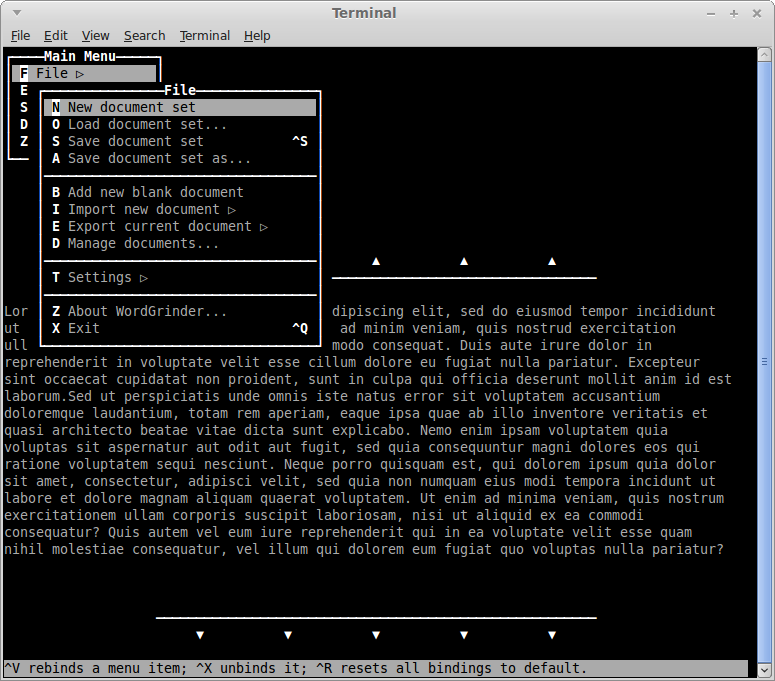
Task: Open Manage documents... entry
Action: click(x=143, y=243)
